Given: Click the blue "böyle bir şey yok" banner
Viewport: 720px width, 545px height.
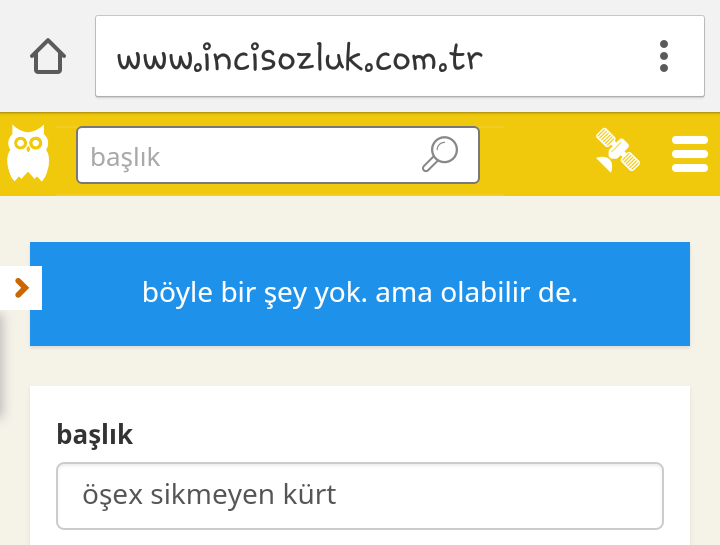Looking at the screenshot, I should pos(360,294).
